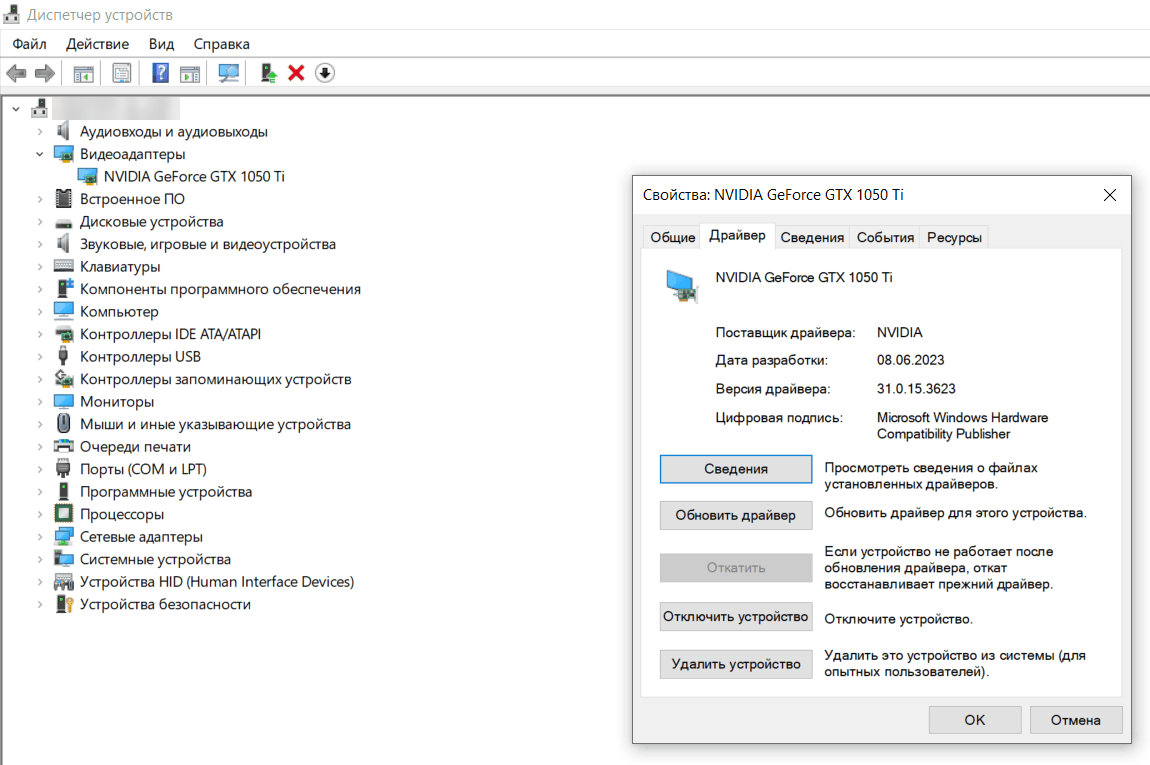Click the Мониторы monitor icon

64,401
